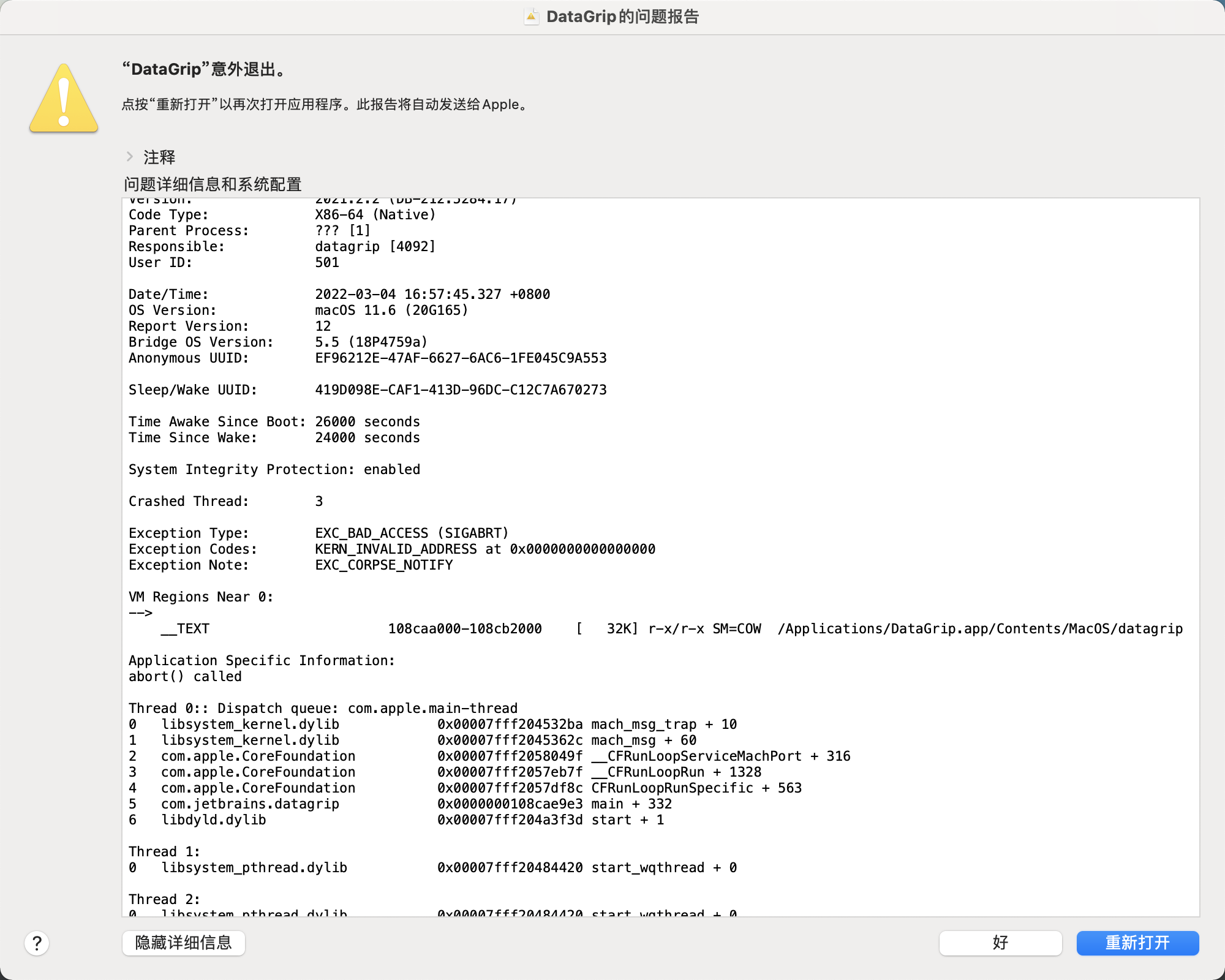Click 重新打开 to relaunch DataGrip

[1137, 943]
